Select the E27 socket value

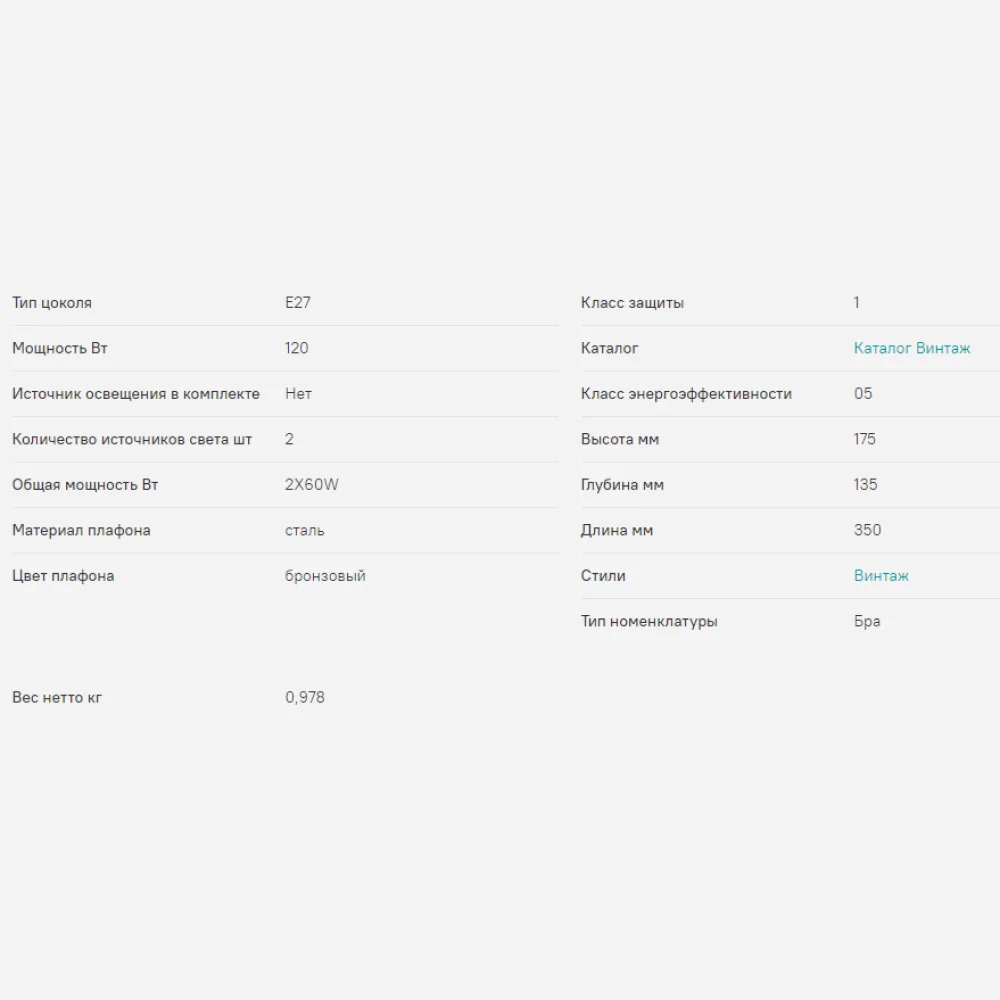pos(298,303)
